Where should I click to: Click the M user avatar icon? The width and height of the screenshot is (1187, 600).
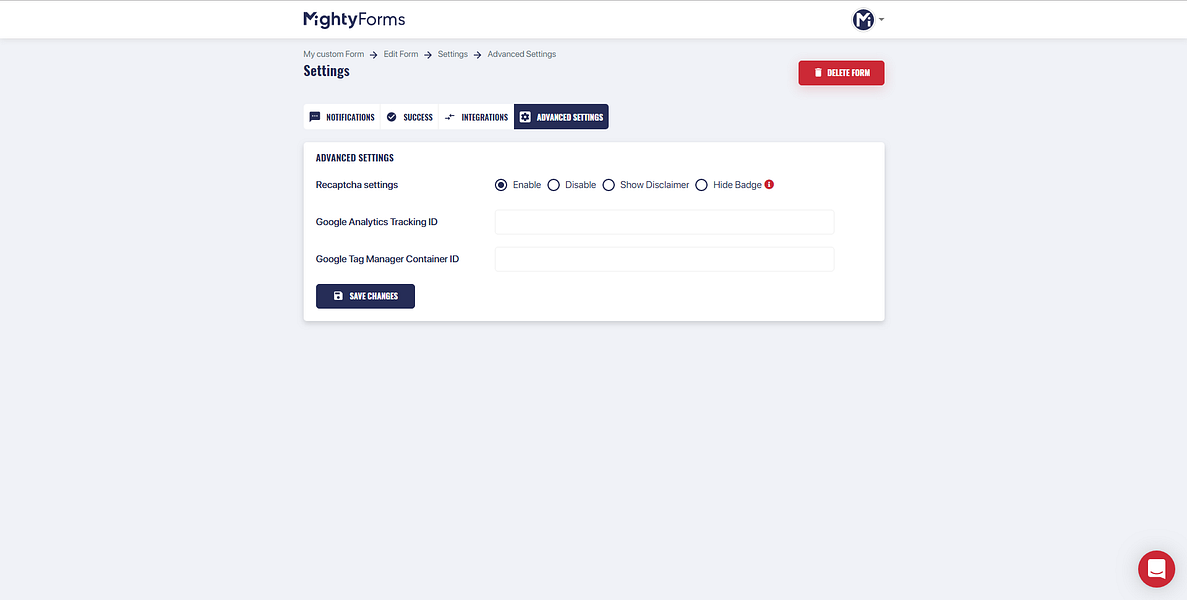point(861,19)
